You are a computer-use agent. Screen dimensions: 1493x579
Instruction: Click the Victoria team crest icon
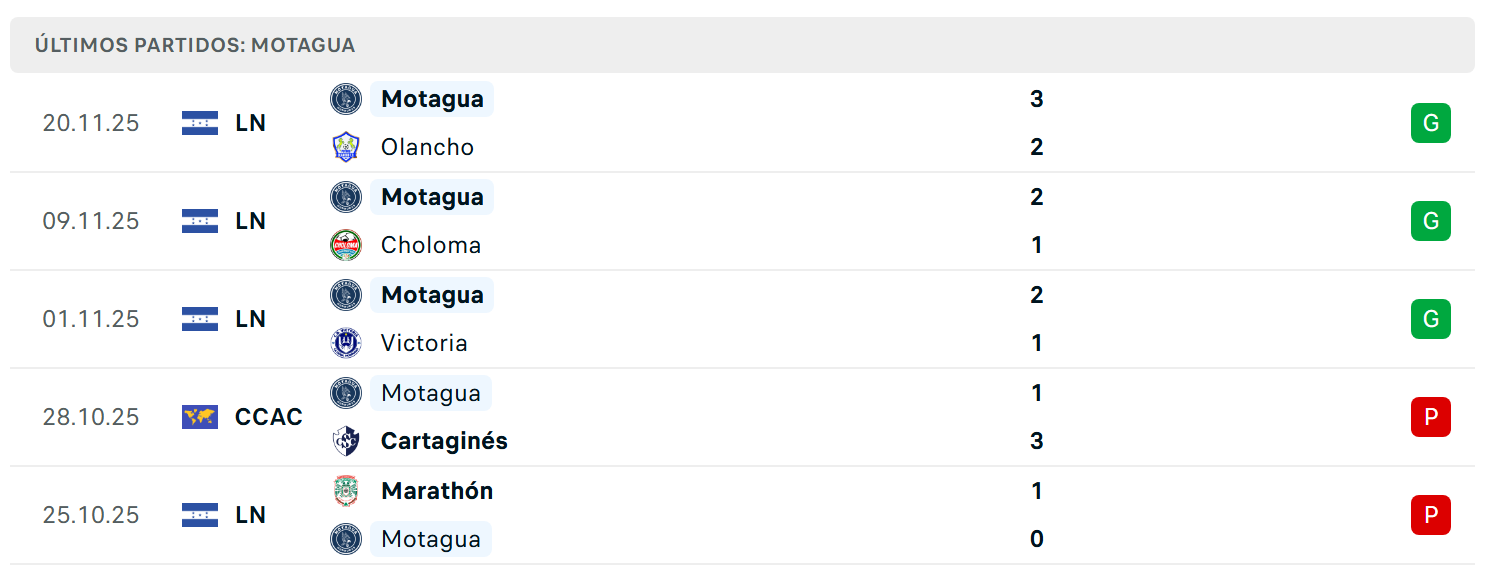[x=345, y=343]
